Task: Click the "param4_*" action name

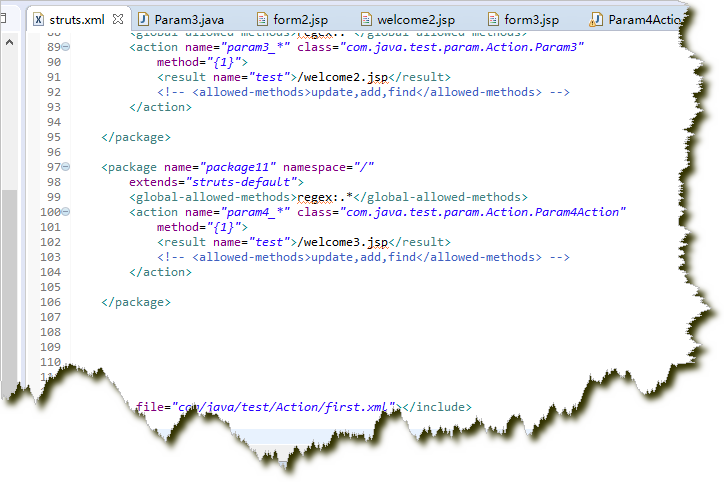Action: point(255,212)
